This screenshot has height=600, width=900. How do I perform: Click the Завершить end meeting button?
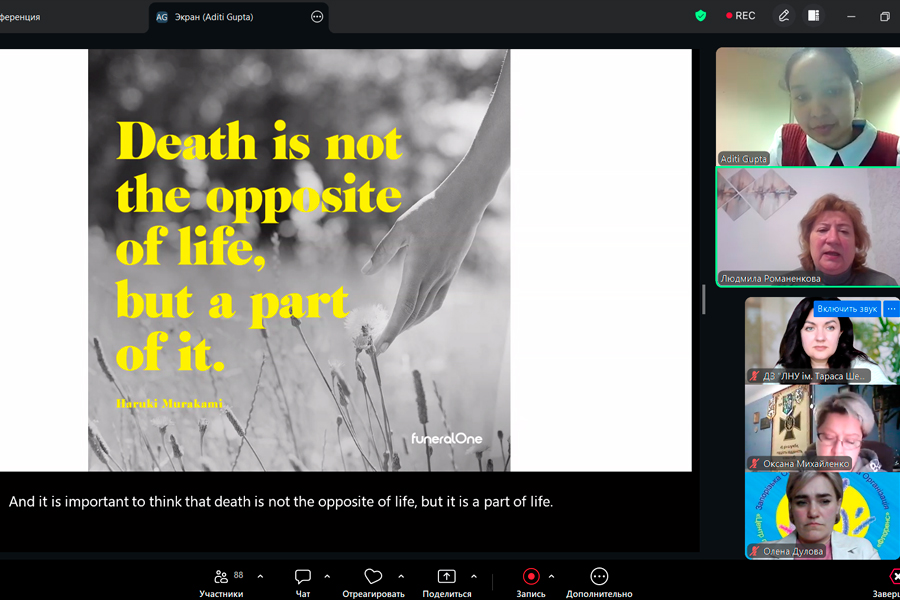889,583
